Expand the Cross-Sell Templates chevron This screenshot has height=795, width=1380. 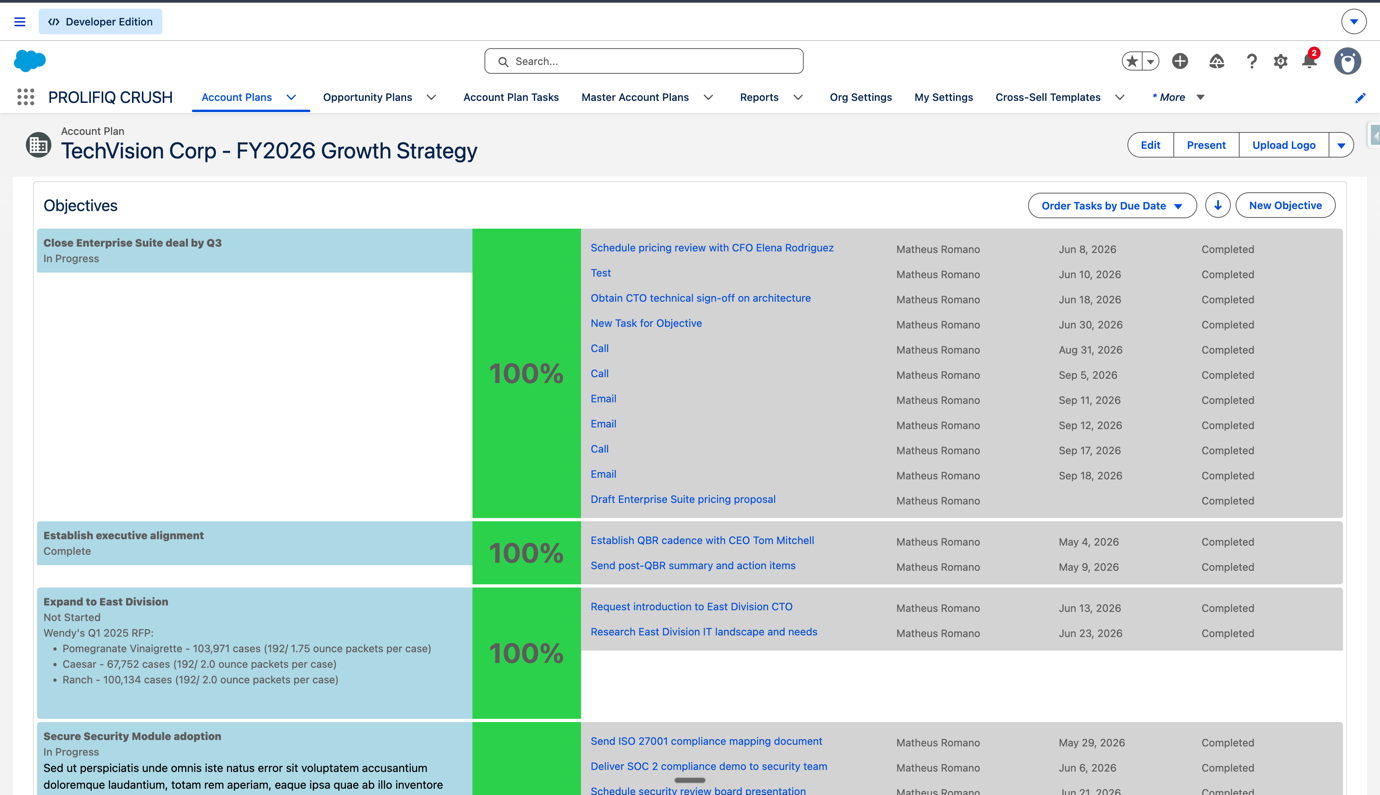1119,97
